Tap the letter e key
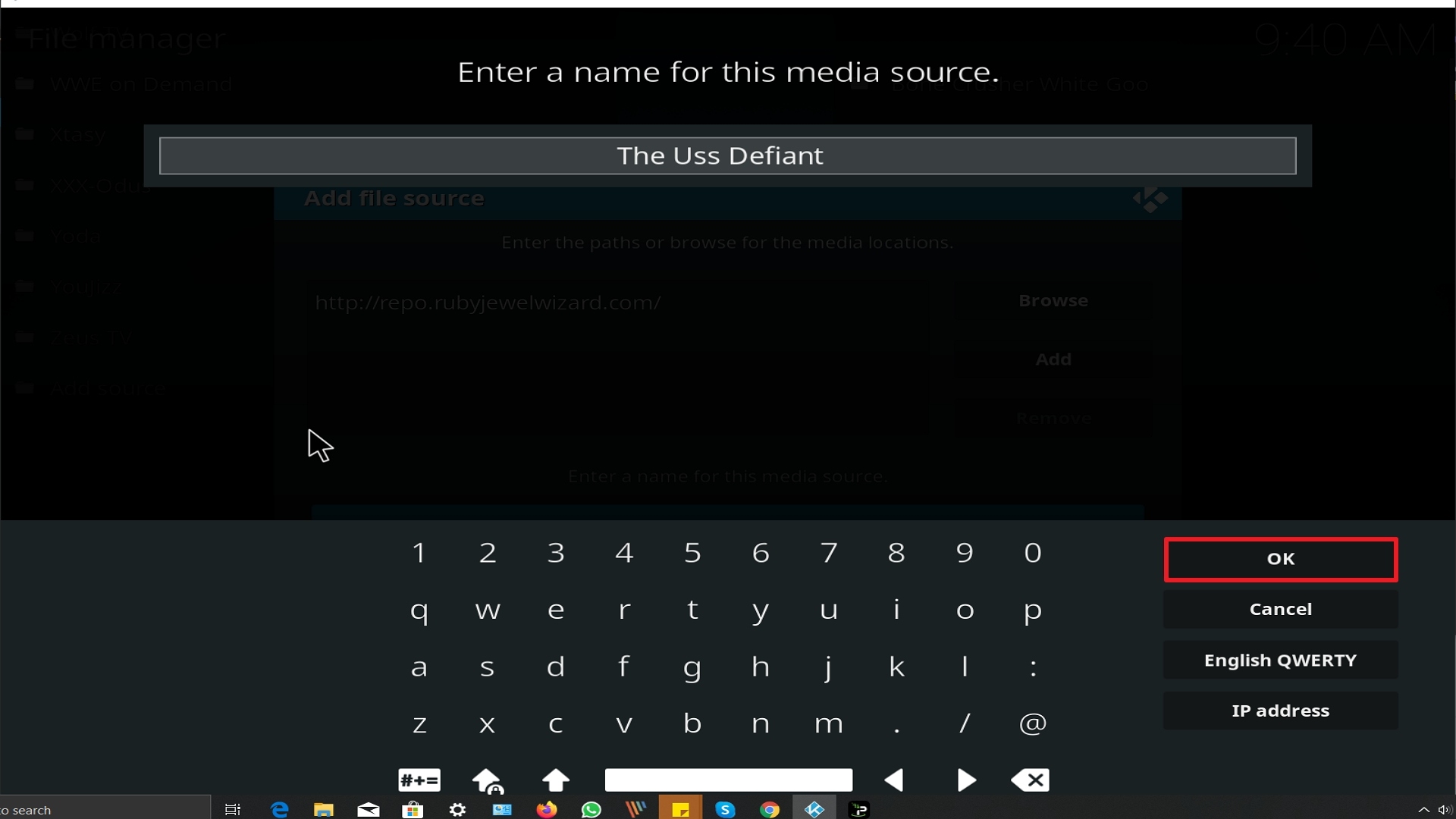Screen dimensions: 1456x819 point(556,610)
